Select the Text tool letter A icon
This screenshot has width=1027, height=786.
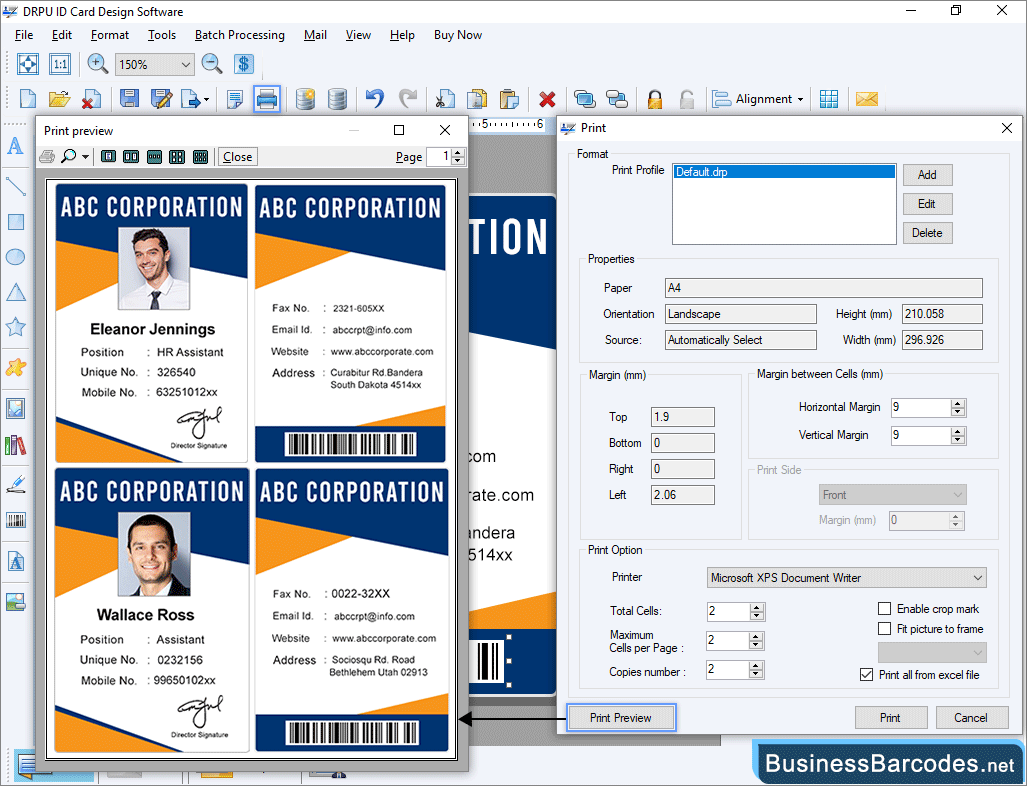(x=15, y=145)
